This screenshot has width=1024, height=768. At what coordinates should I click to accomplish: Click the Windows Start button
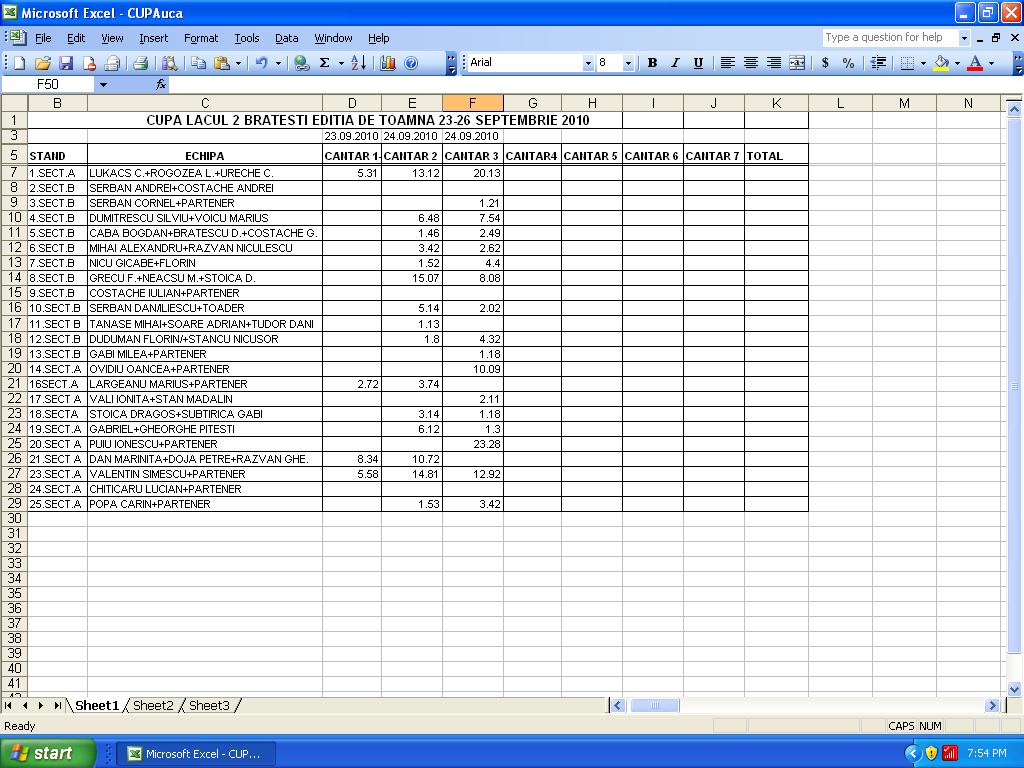pyautogui.click(x=48, y=753)
